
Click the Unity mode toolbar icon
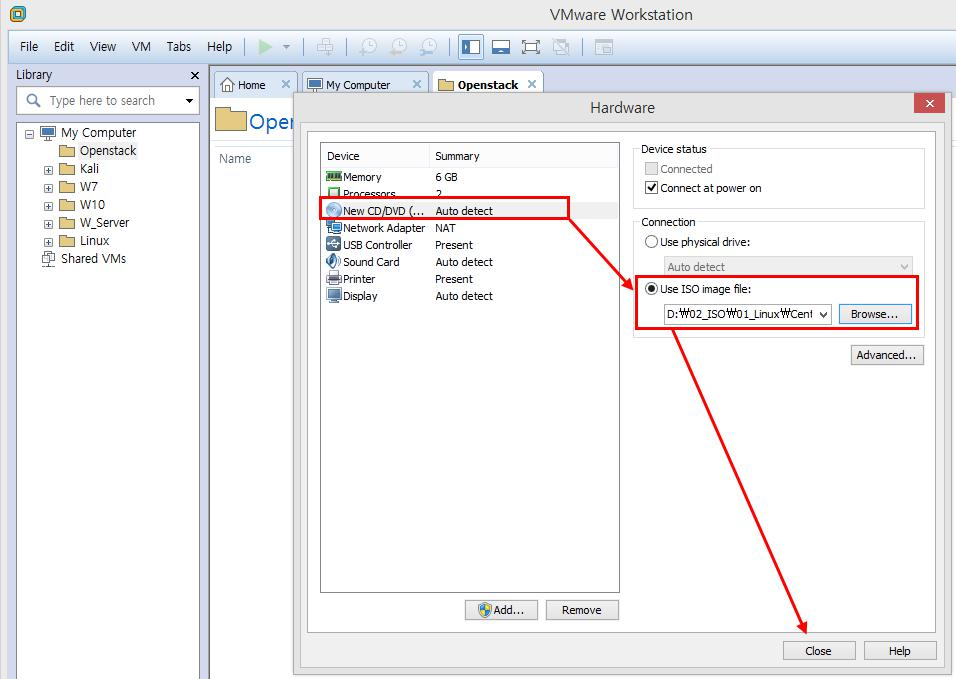[561, 47]
